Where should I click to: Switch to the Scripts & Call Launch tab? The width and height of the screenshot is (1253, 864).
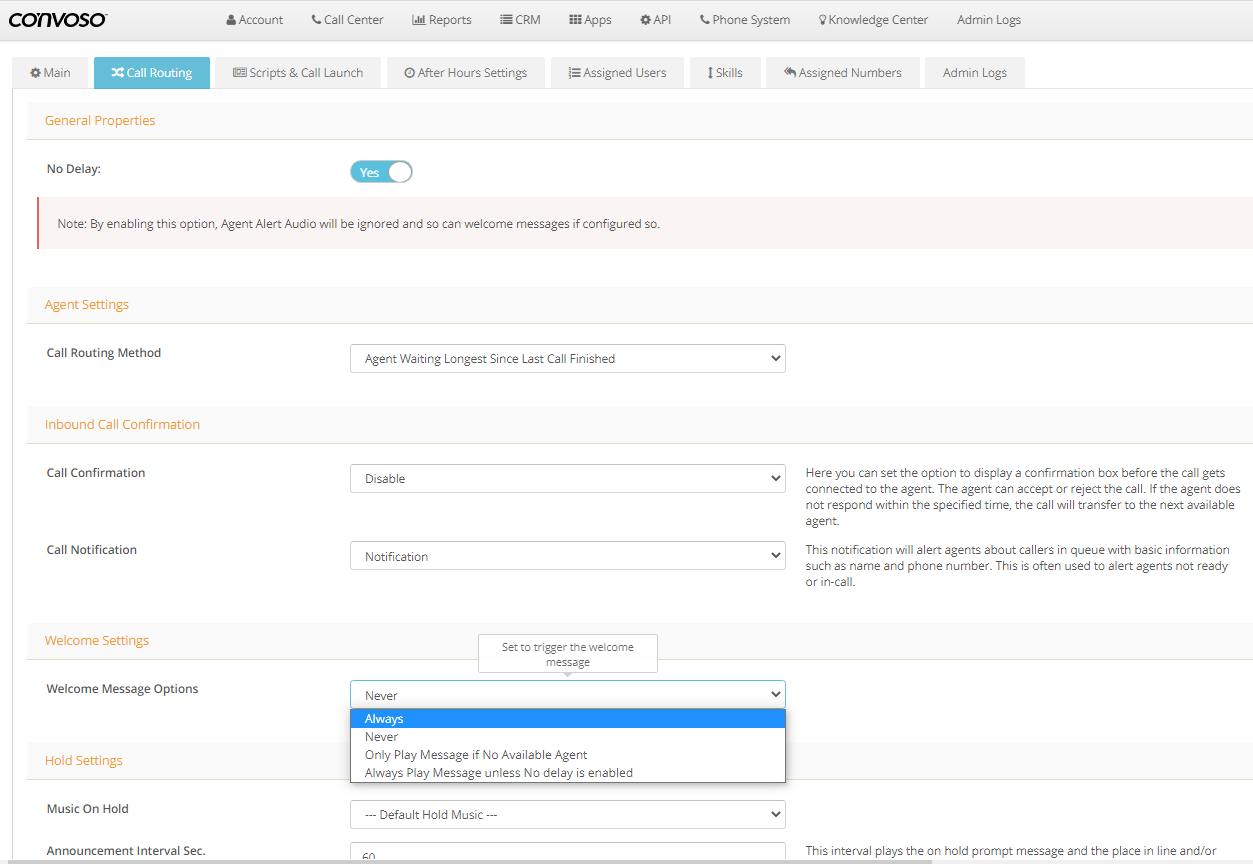pos(298,73)
